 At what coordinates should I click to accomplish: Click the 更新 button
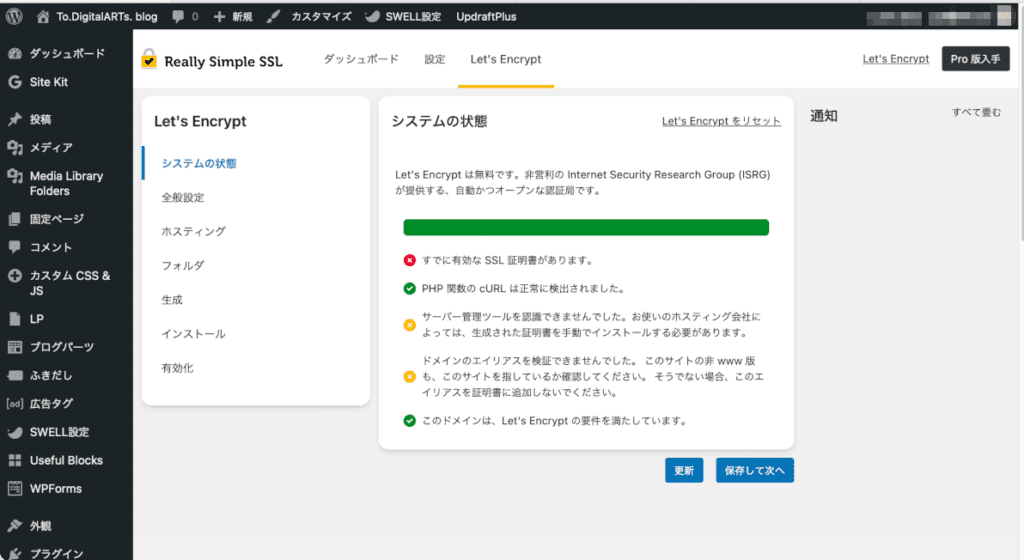(684, 471)
